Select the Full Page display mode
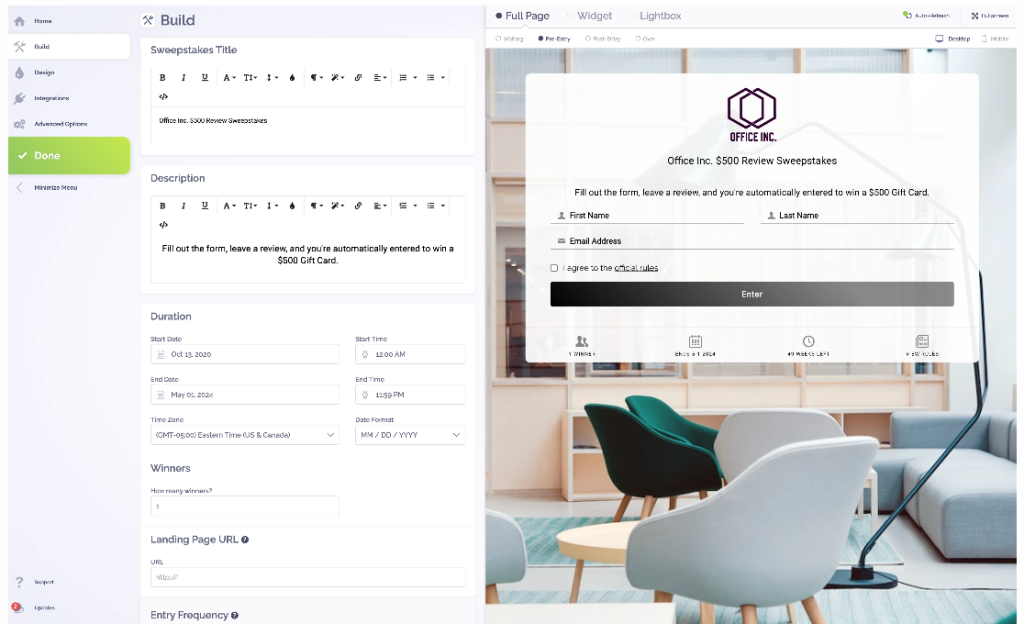This screenshot has height=624, width=1024. (522, 16)
